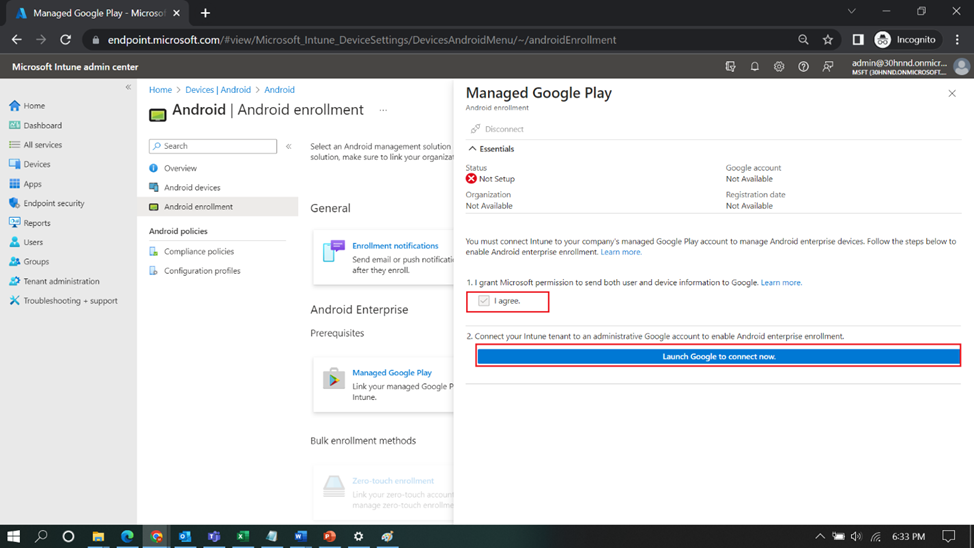Screen dimensions: 974x548
Task: Open Windows Start menu
Action: [x=13, y=536]
